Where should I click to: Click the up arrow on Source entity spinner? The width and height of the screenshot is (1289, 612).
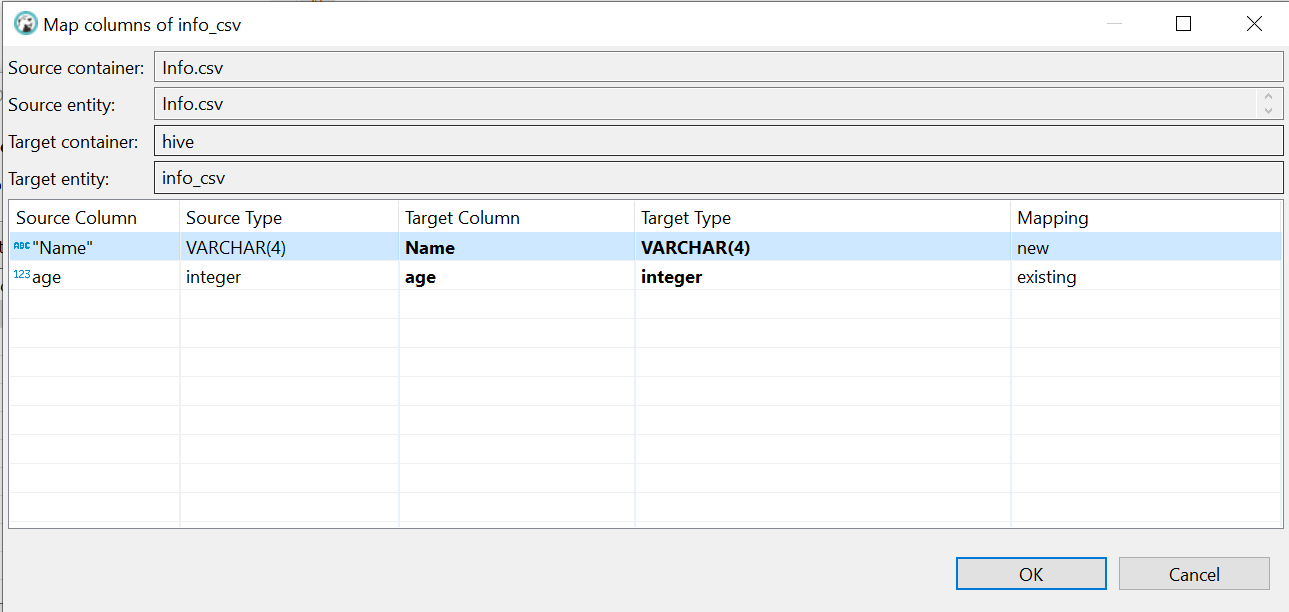click(x=1269, y=97)
